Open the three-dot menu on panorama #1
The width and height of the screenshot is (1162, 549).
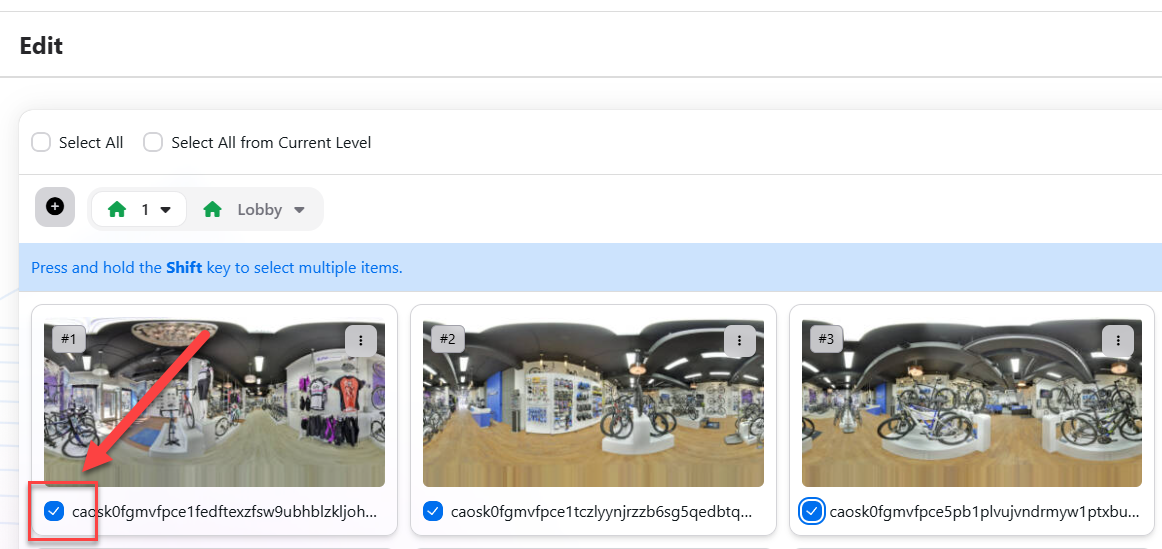coord(360,341)
